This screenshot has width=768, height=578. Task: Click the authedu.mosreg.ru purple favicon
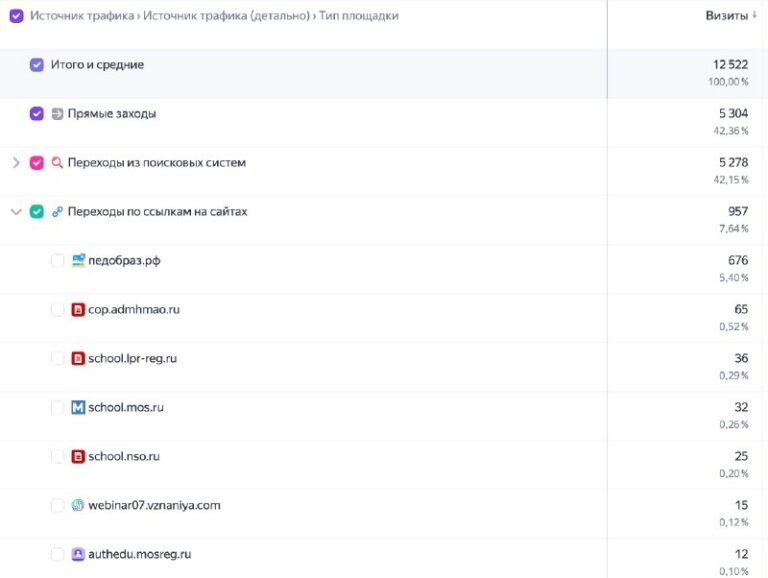78,554
